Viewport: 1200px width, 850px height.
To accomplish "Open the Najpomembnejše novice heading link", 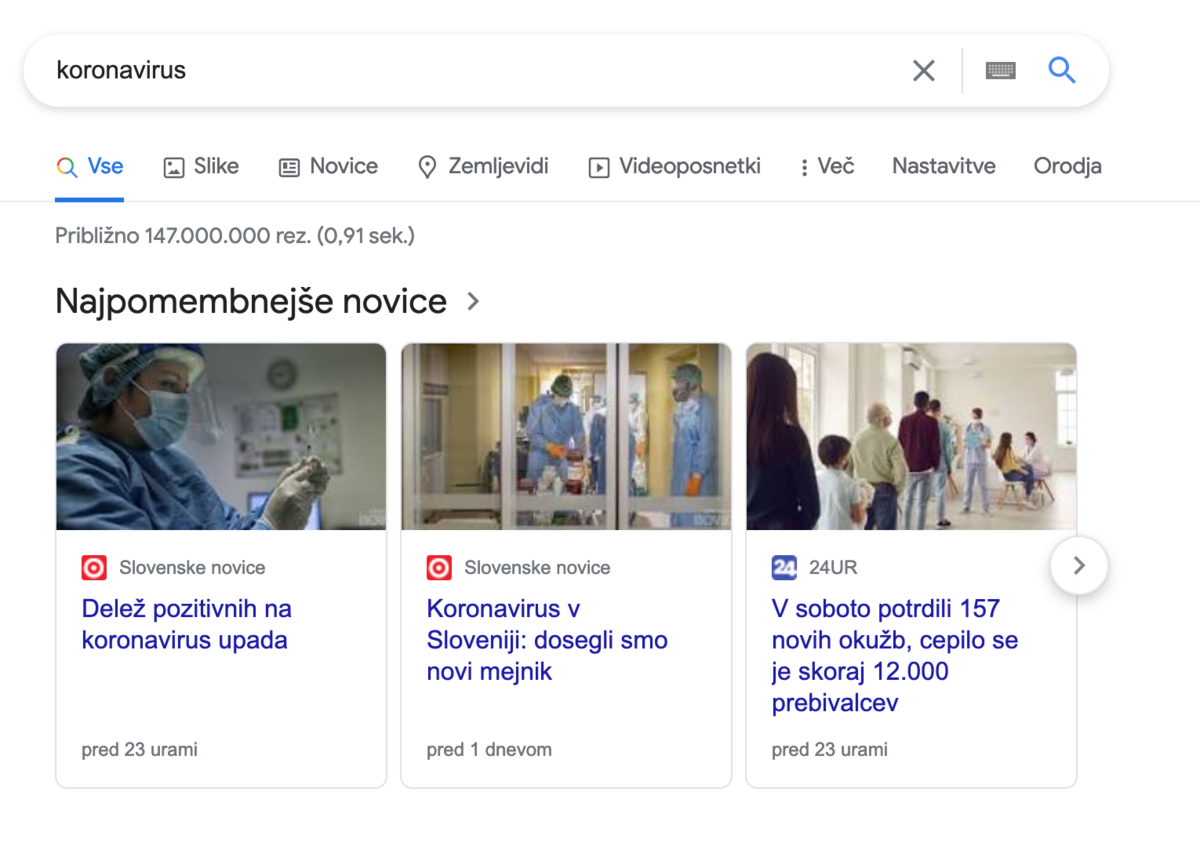I will click(251, 301).
